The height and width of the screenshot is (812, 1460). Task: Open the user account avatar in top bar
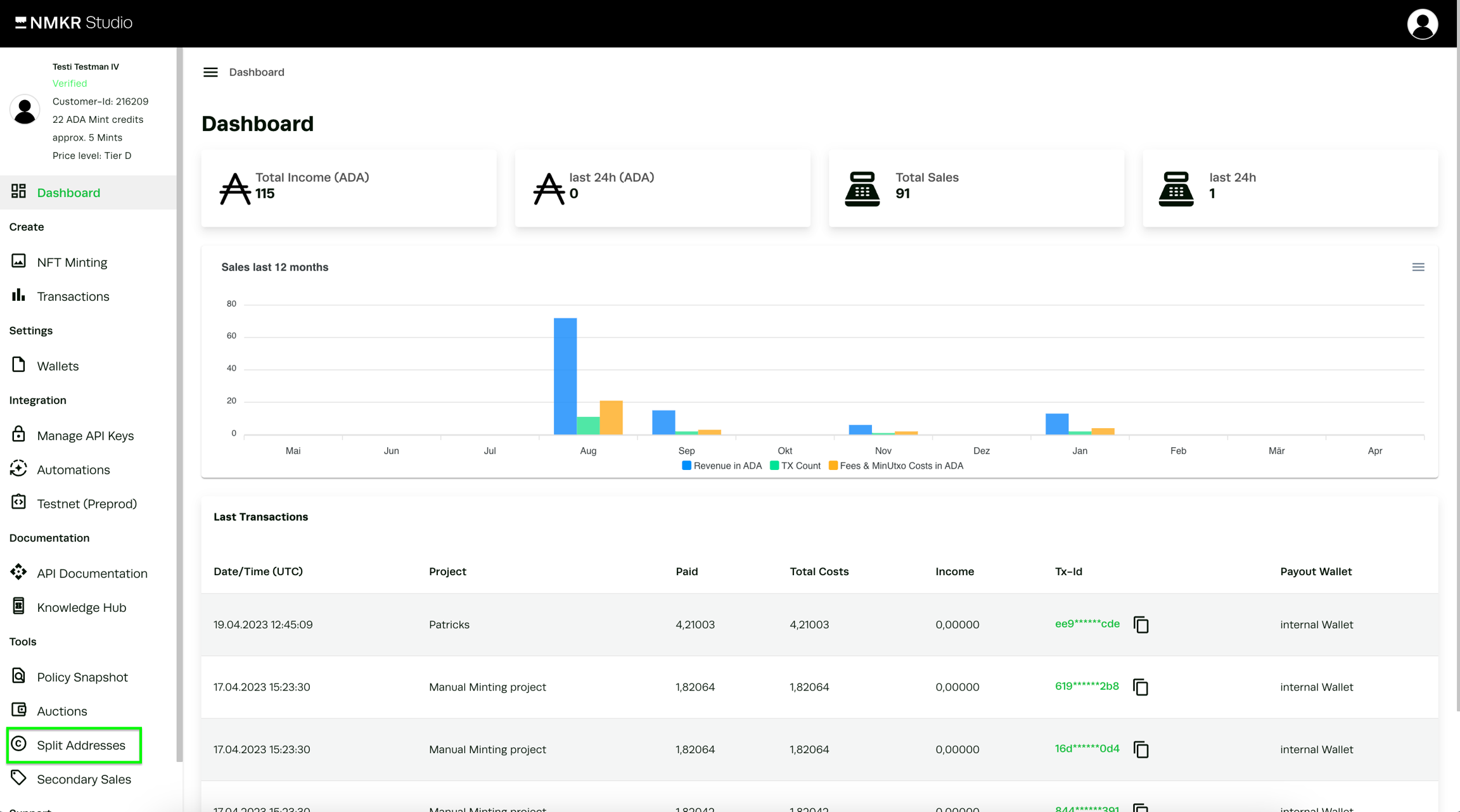coord(1422,24)
